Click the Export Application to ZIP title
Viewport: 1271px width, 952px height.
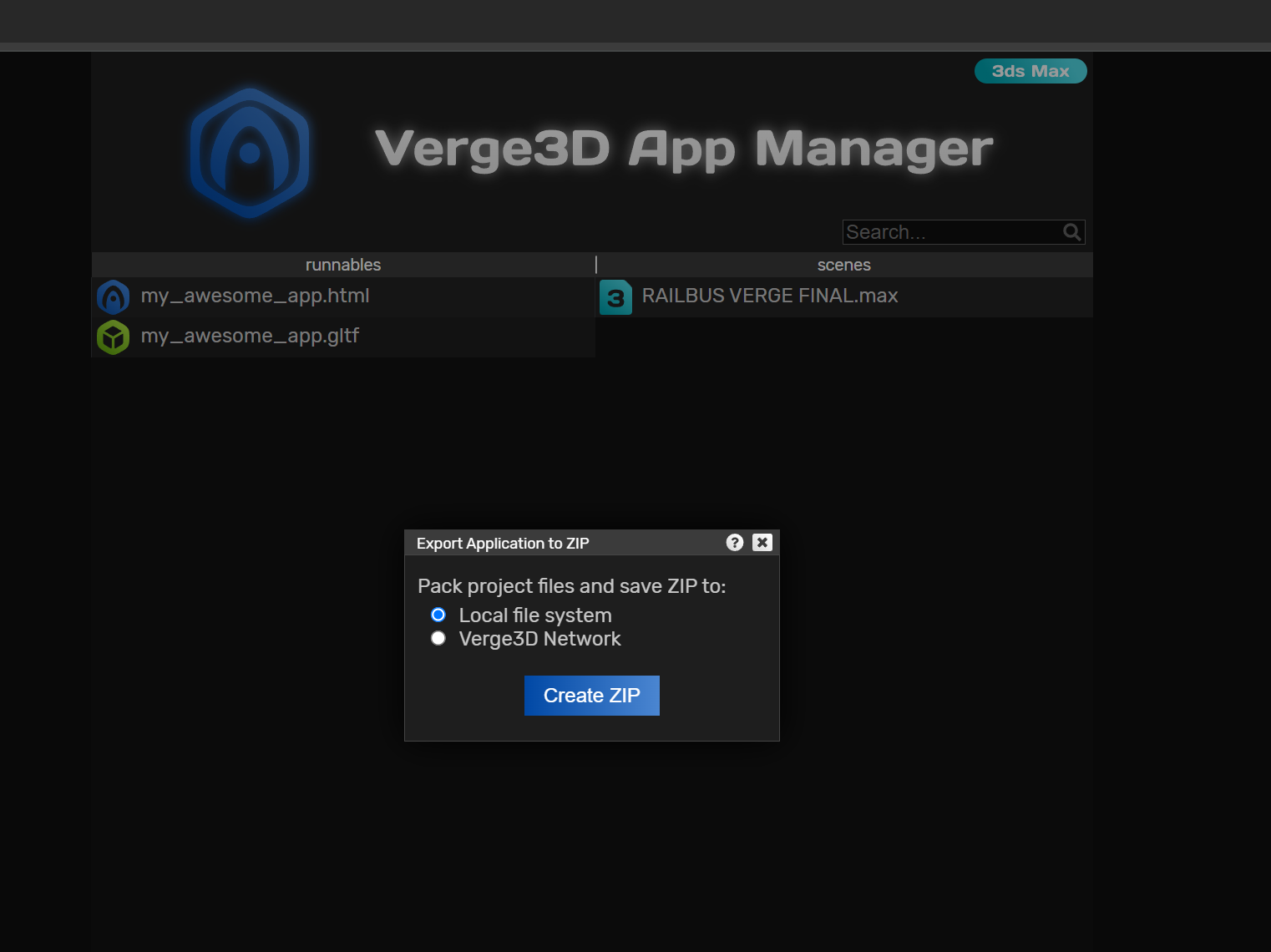coord(503,544)
